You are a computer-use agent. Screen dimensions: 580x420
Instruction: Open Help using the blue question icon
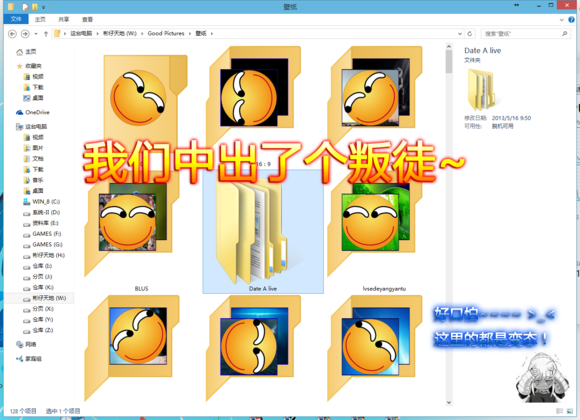(x=571, y=20)
